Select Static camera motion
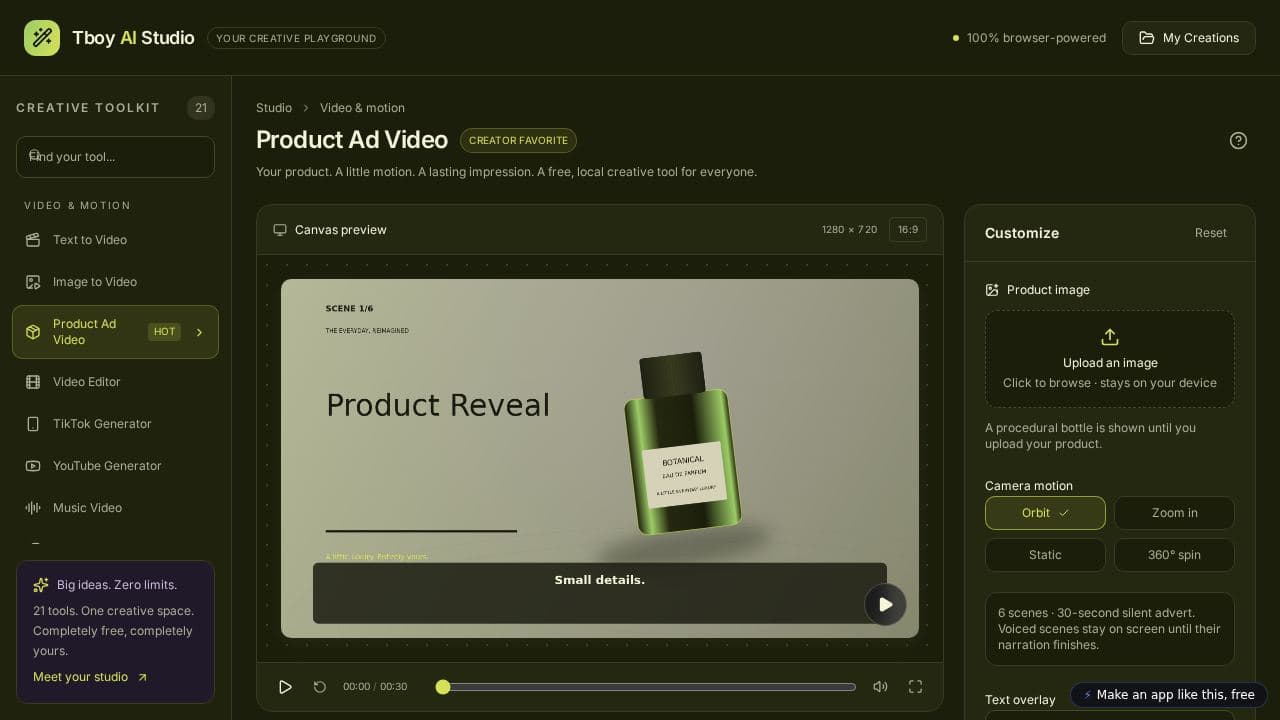 (1045, 555)
